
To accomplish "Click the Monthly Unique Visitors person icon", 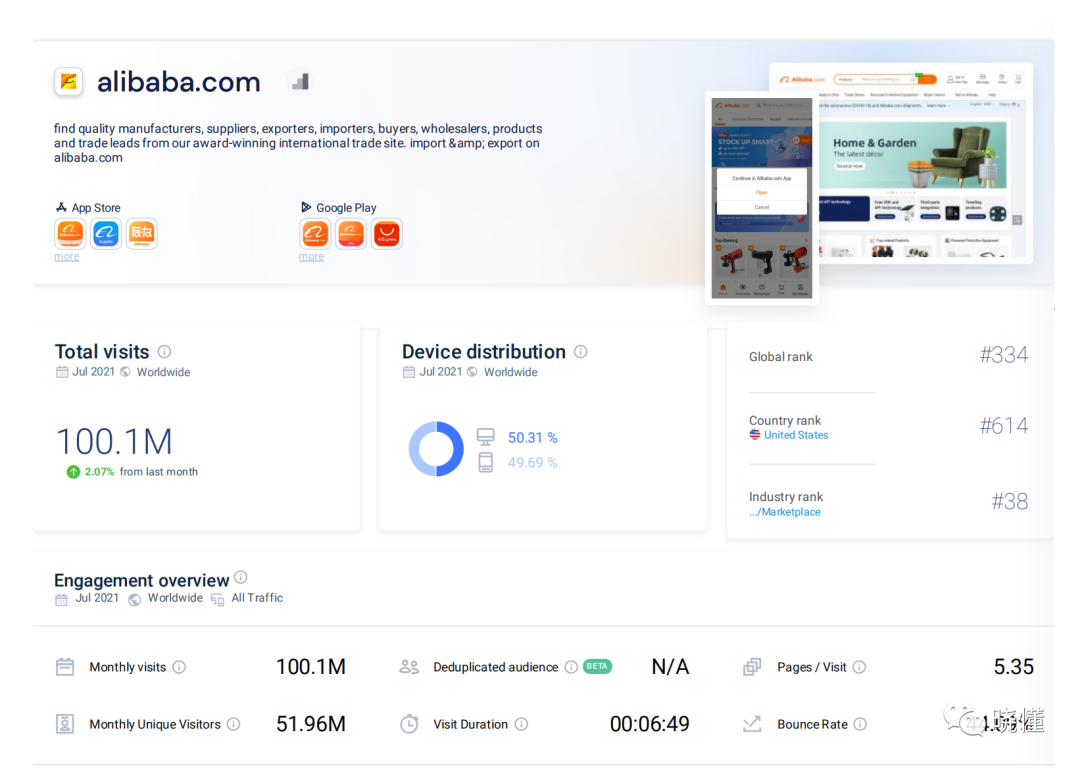I will tap(65, 724).
